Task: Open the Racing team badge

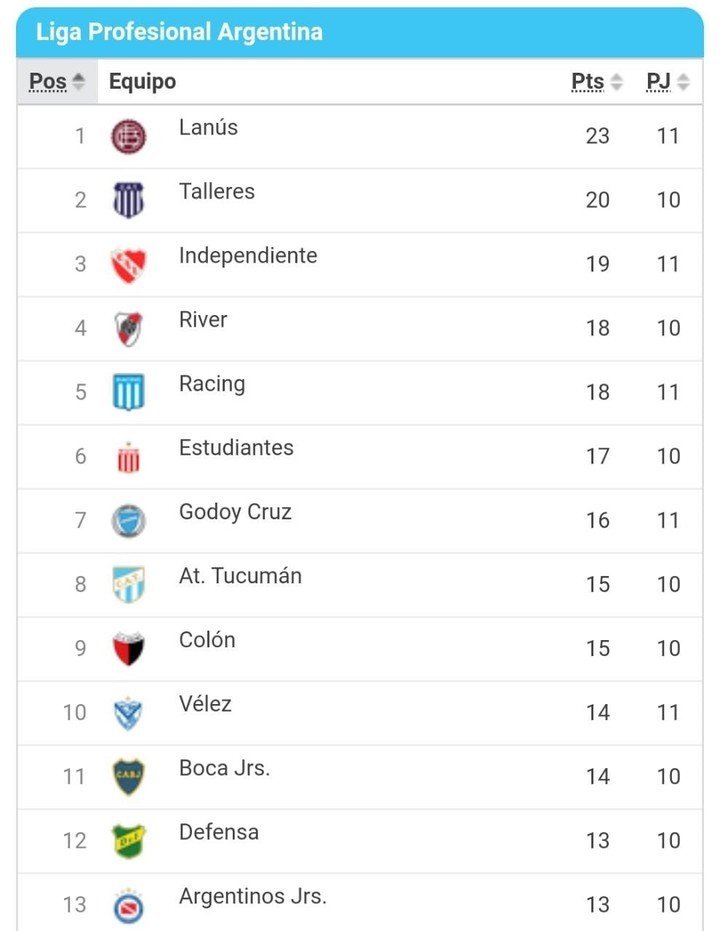Action: (128, 392)
